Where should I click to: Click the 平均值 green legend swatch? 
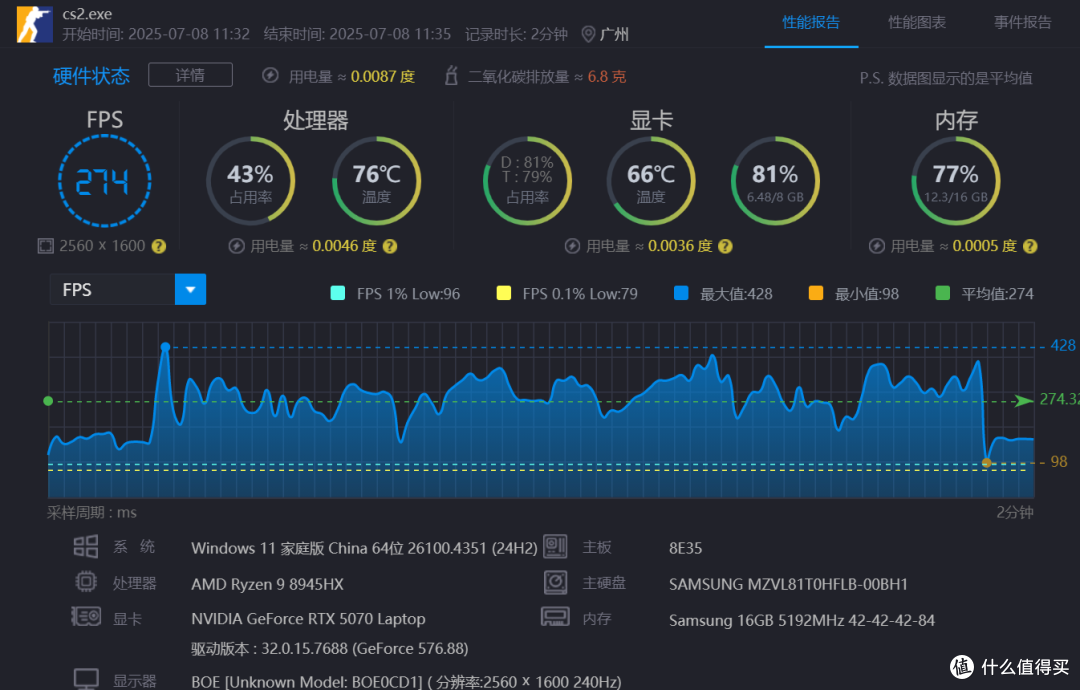click(x=942, y=293)
